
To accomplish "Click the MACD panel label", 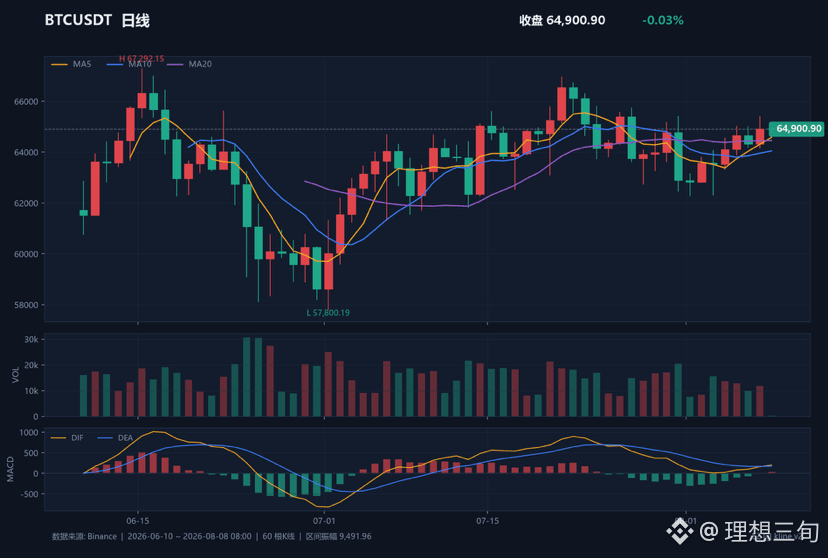I will point(10,469).
